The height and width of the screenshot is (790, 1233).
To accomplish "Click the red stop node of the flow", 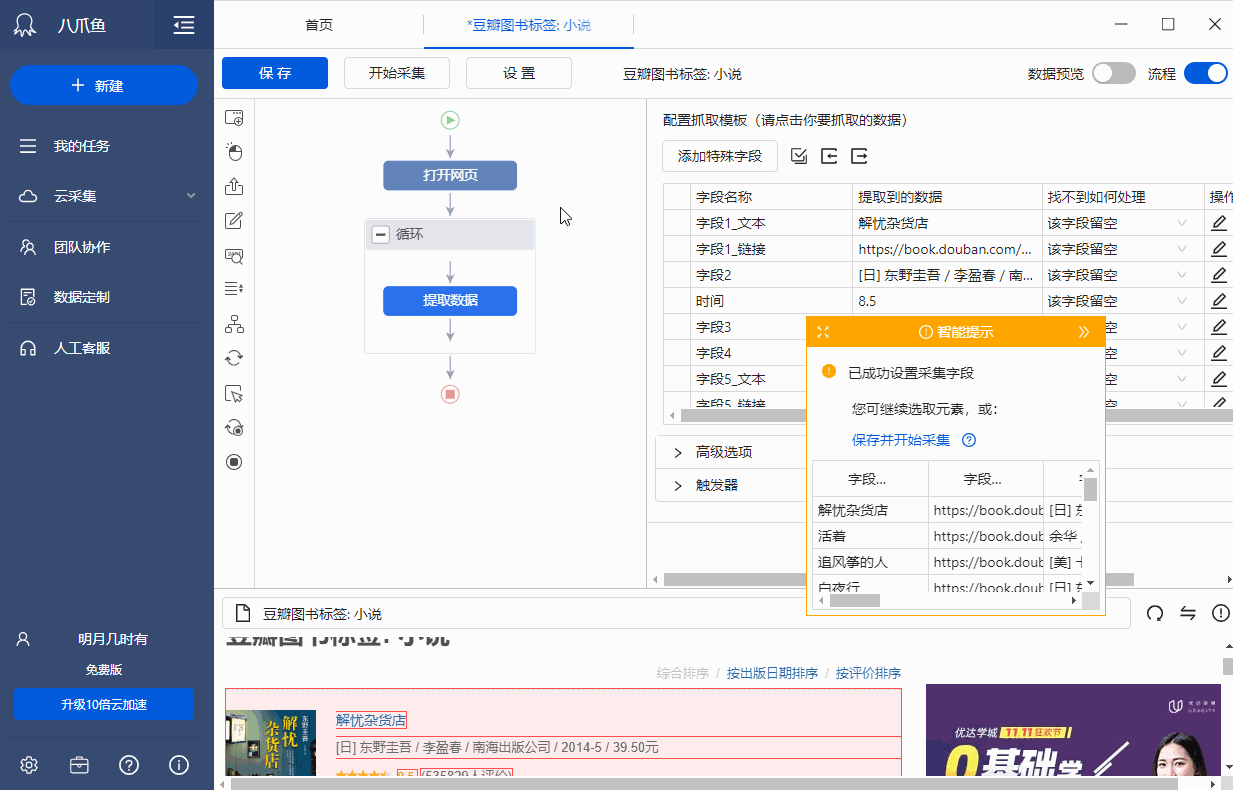I will click(450, 394).
